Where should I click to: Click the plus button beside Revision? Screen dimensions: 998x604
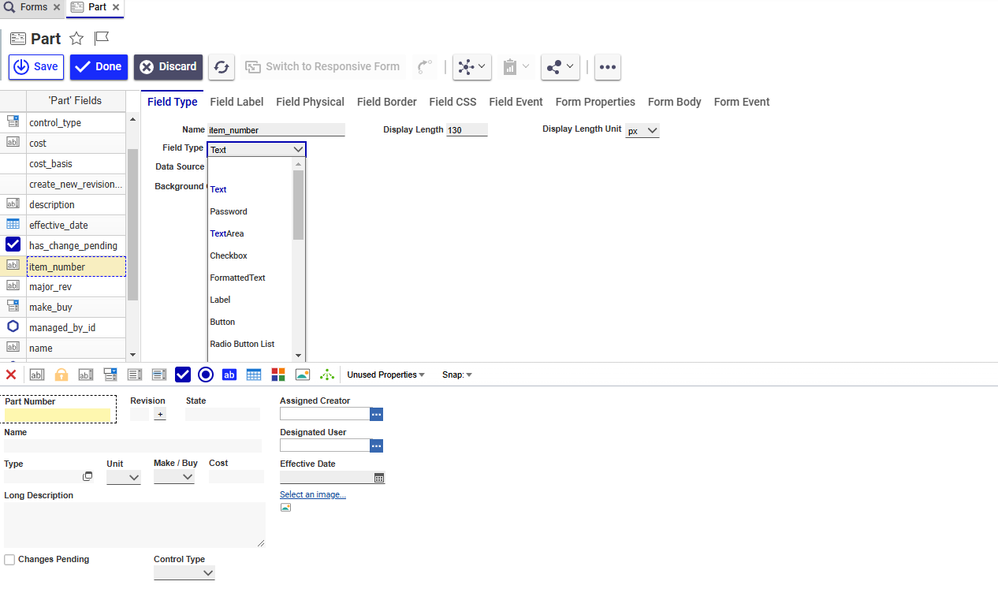coord(160,414)
